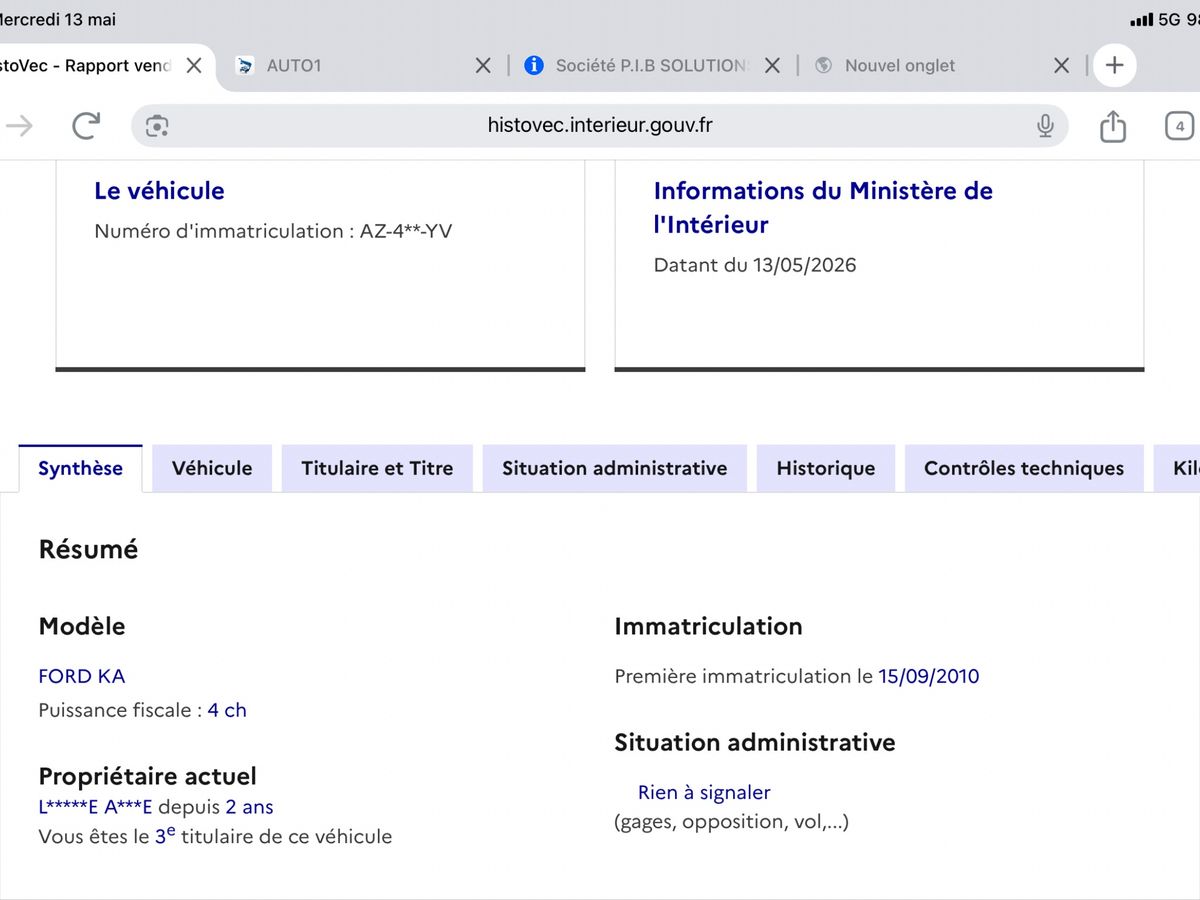Select the Situation administrative tab
The height and width of the screenshot is (900, 1200).
coord(615,468)
